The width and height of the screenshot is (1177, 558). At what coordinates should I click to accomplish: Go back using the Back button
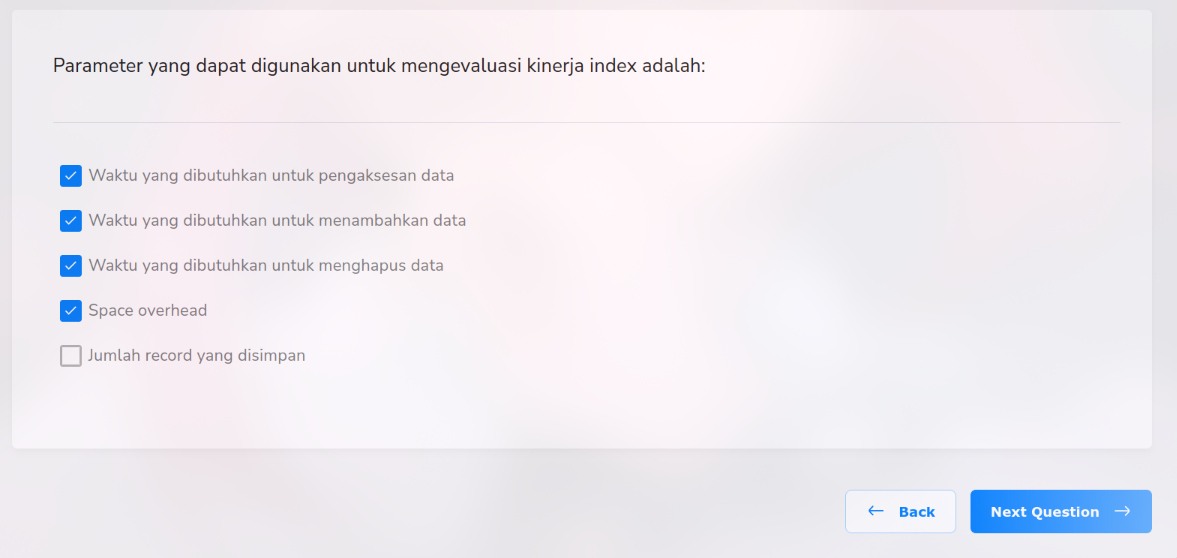(x=900, y=511)
